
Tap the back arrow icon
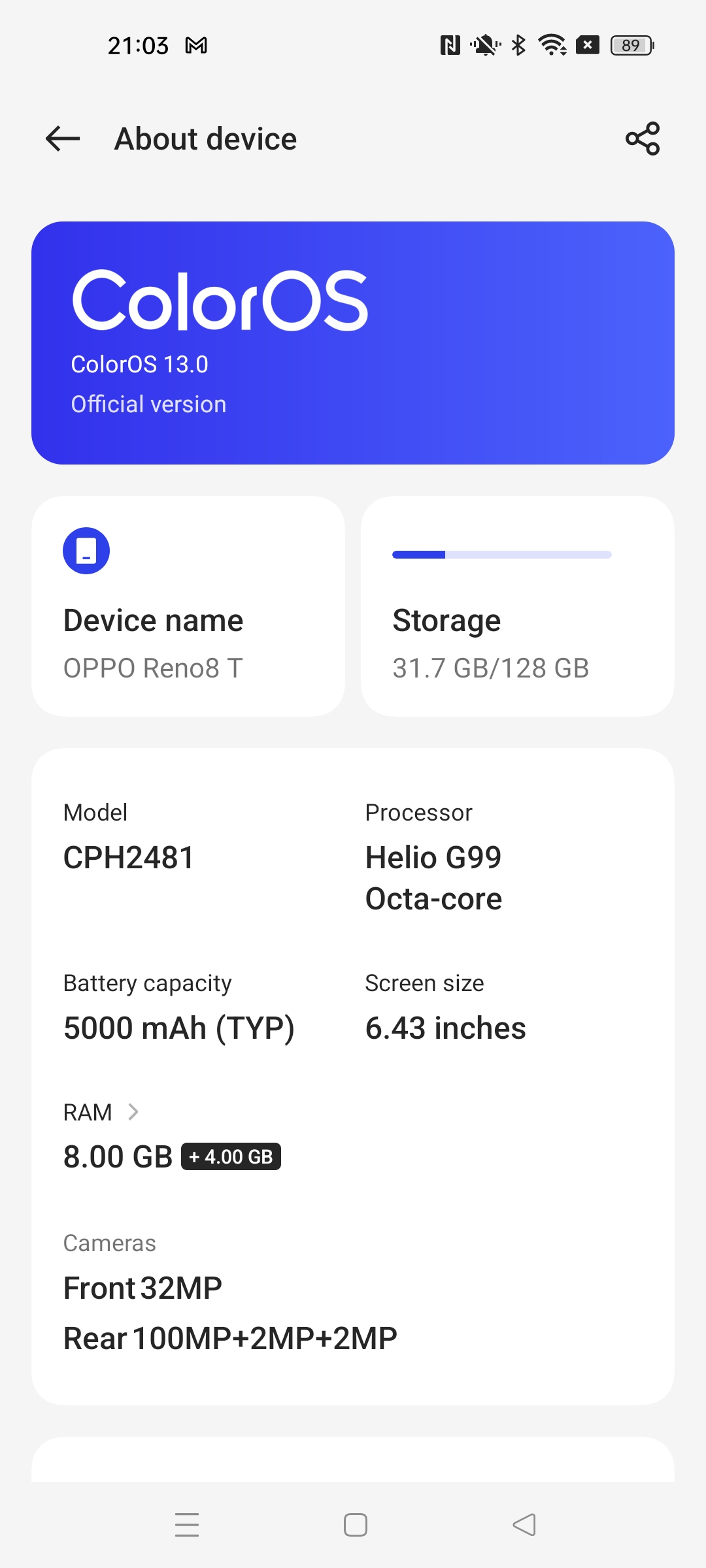click(x=63, y=139)
